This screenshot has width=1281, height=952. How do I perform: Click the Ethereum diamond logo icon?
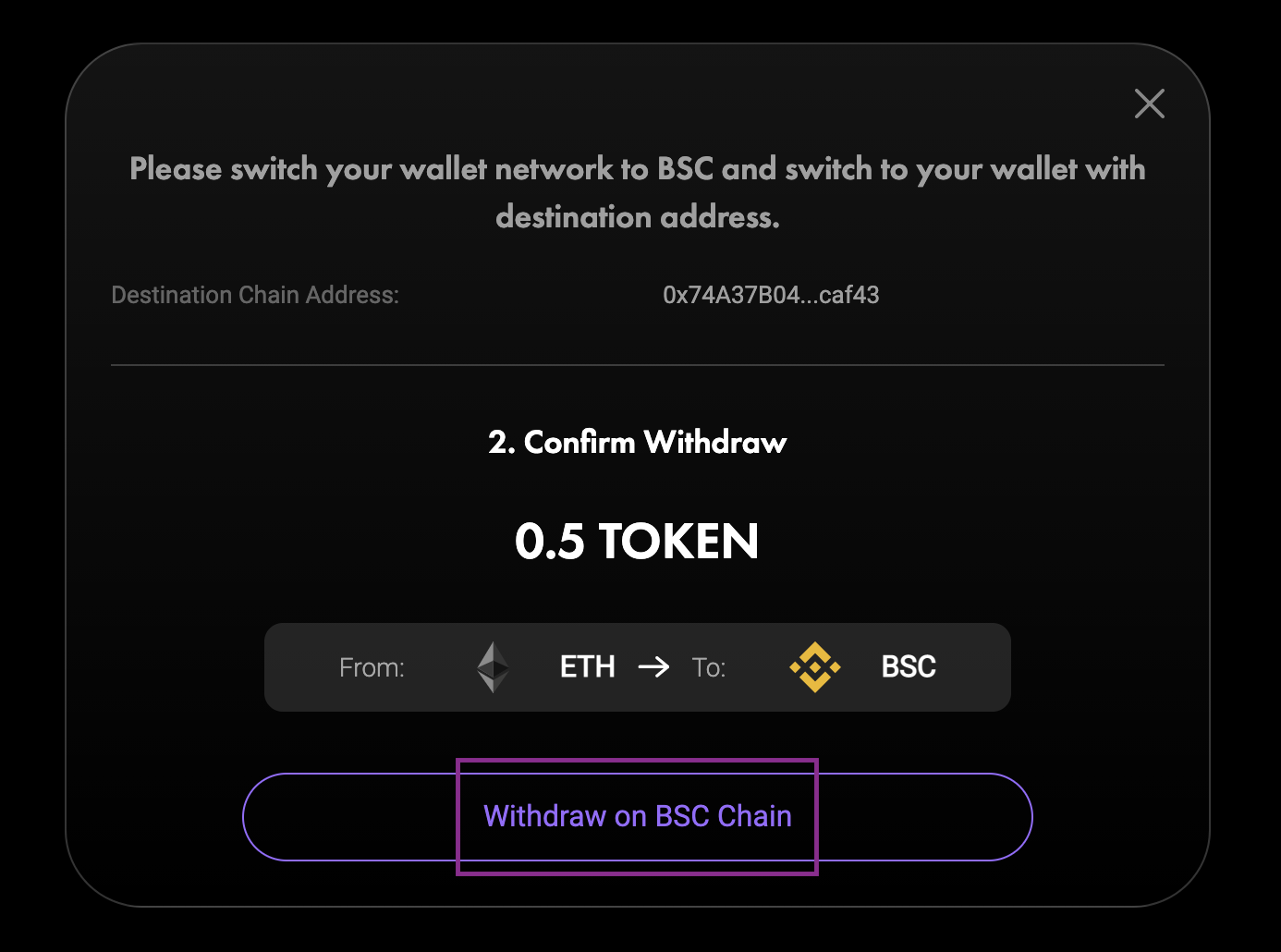coord(493,667)
